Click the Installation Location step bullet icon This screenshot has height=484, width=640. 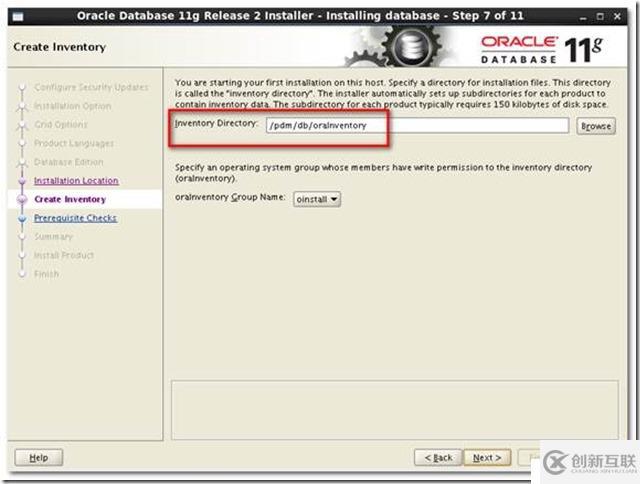coord(22,181)
